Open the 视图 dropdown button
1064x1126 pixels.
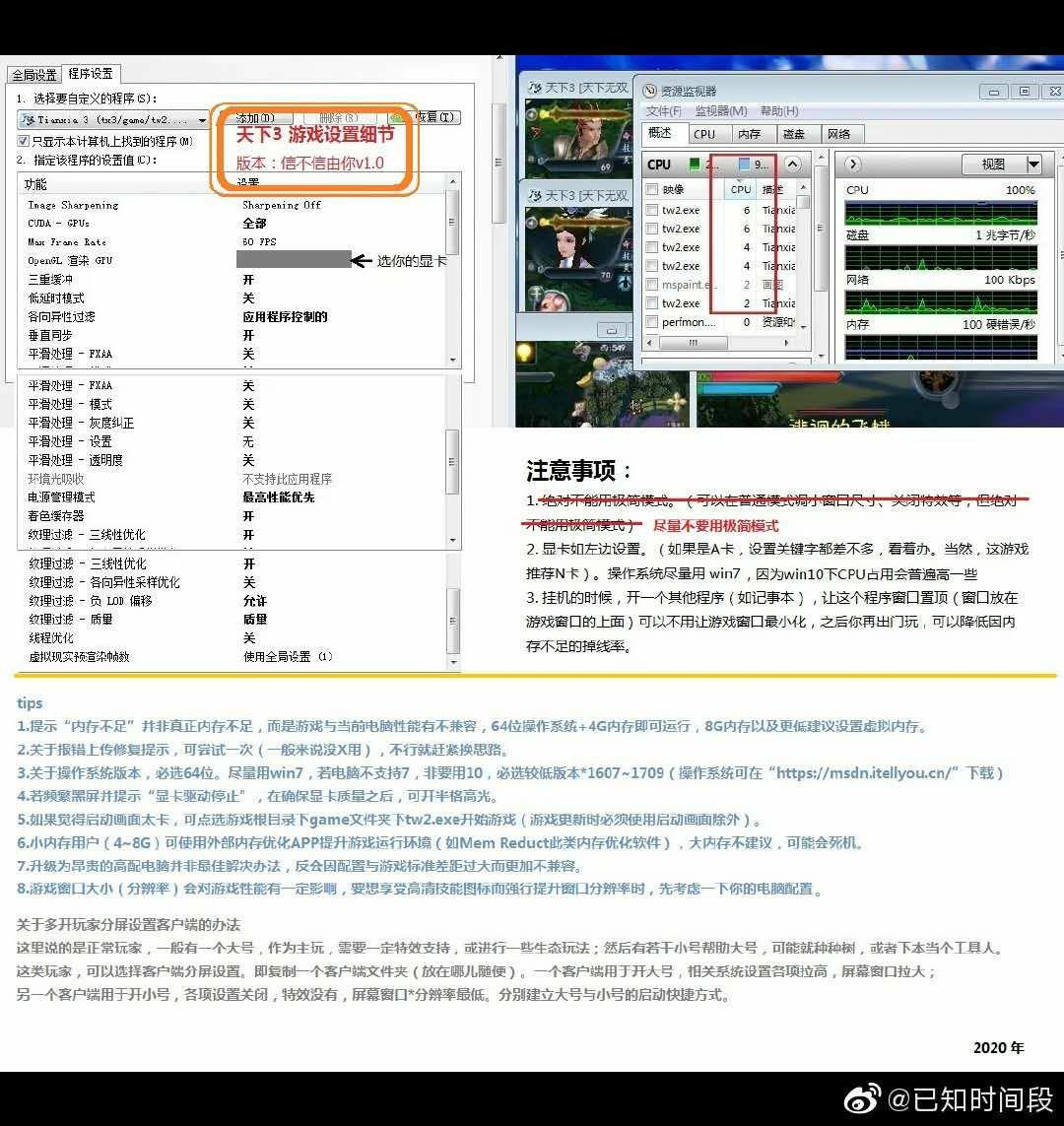1001,165
